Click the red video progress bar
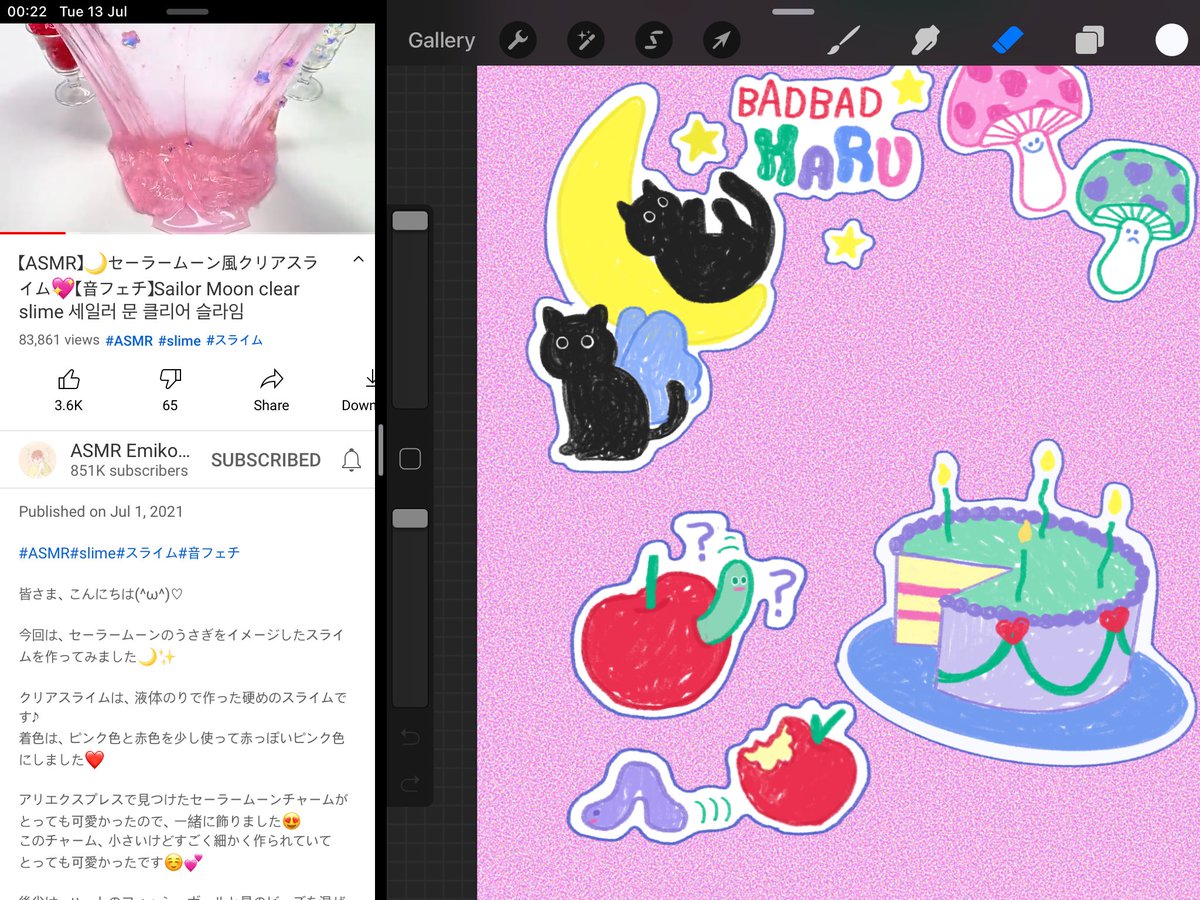 click(32, 233)
